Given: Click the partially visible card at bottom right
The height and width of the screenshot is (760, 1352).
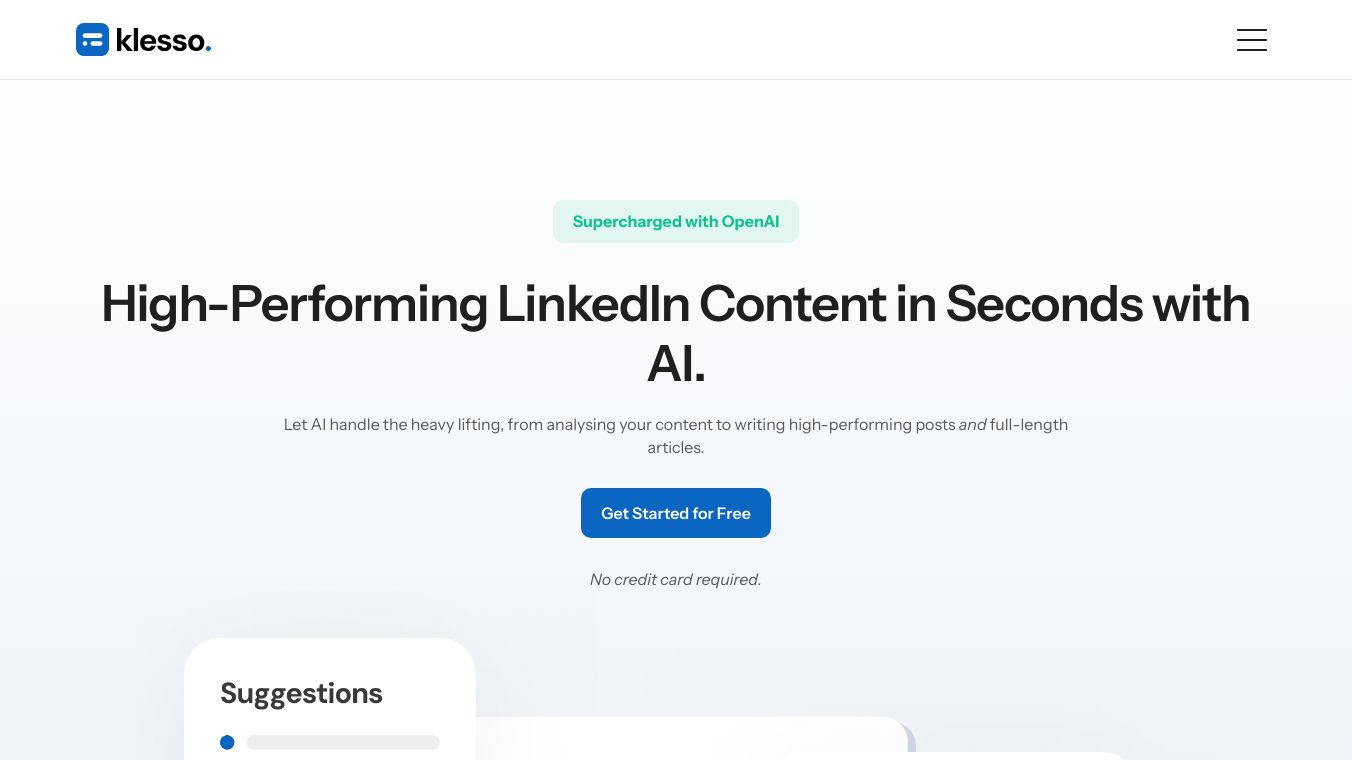Looking at the screenshot, I should click(950, 756).
